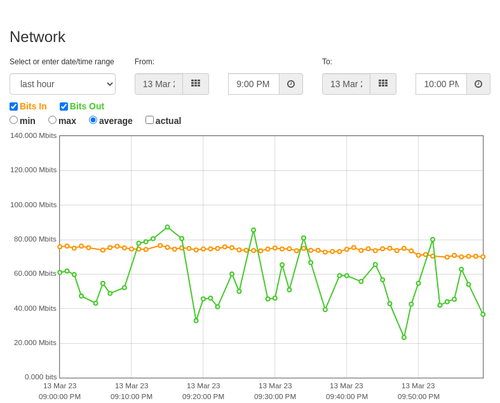500x403 pixels.
Task: Select the min radio button
Action: (x=14, y=120)
